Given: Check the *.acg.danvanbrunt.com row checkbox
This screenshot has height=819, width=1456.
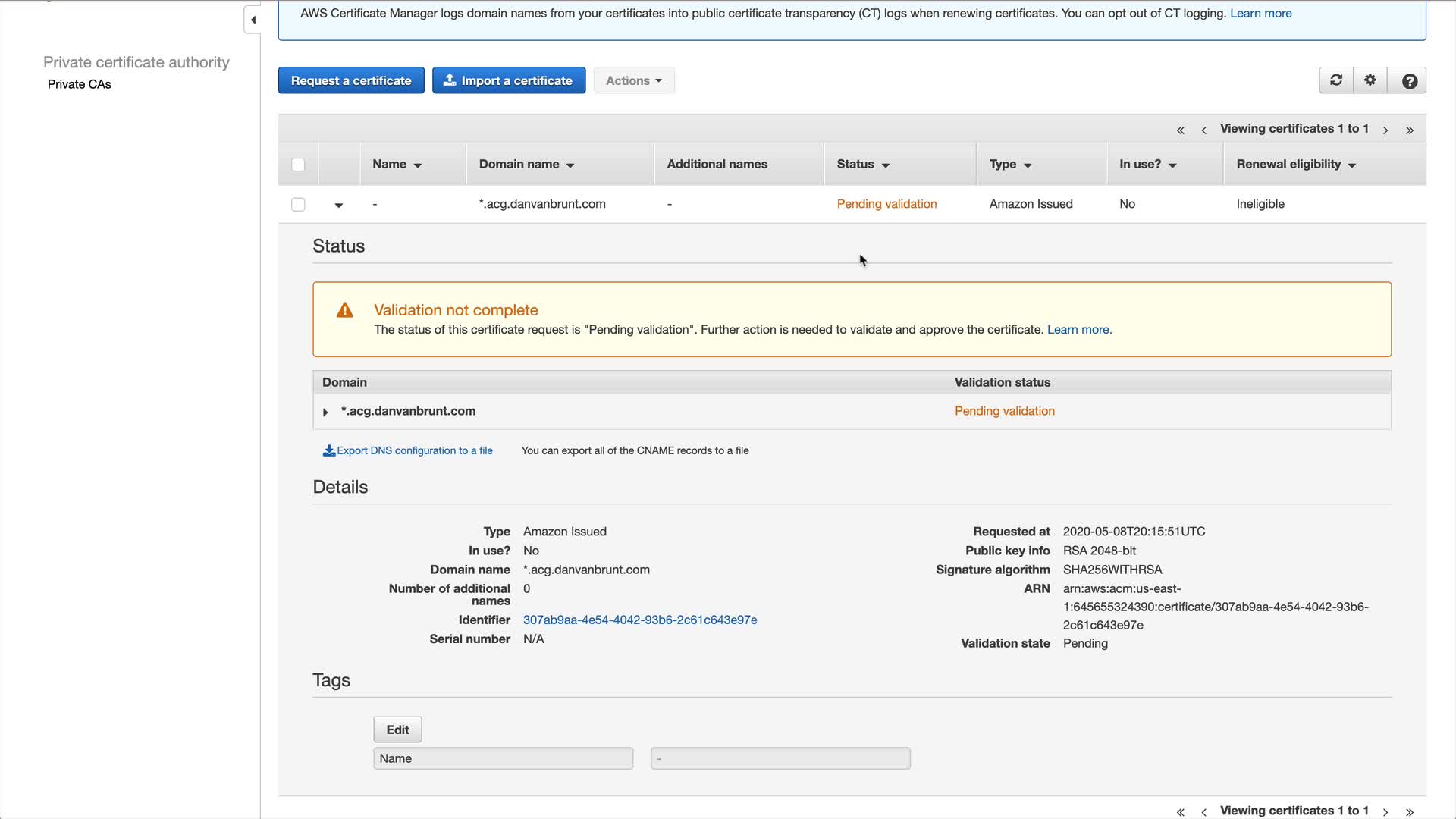Looking at the screenshot, I should 298,205.
